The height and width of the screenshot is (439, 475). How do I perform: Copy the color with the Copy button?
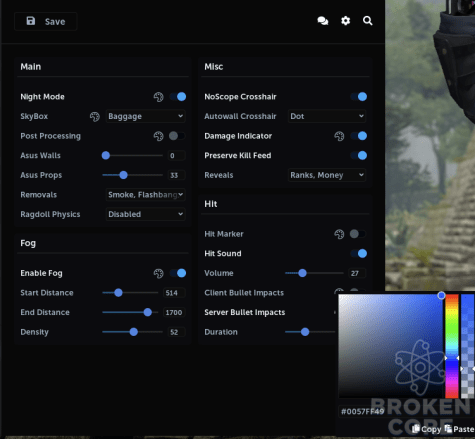coord(427,429)
